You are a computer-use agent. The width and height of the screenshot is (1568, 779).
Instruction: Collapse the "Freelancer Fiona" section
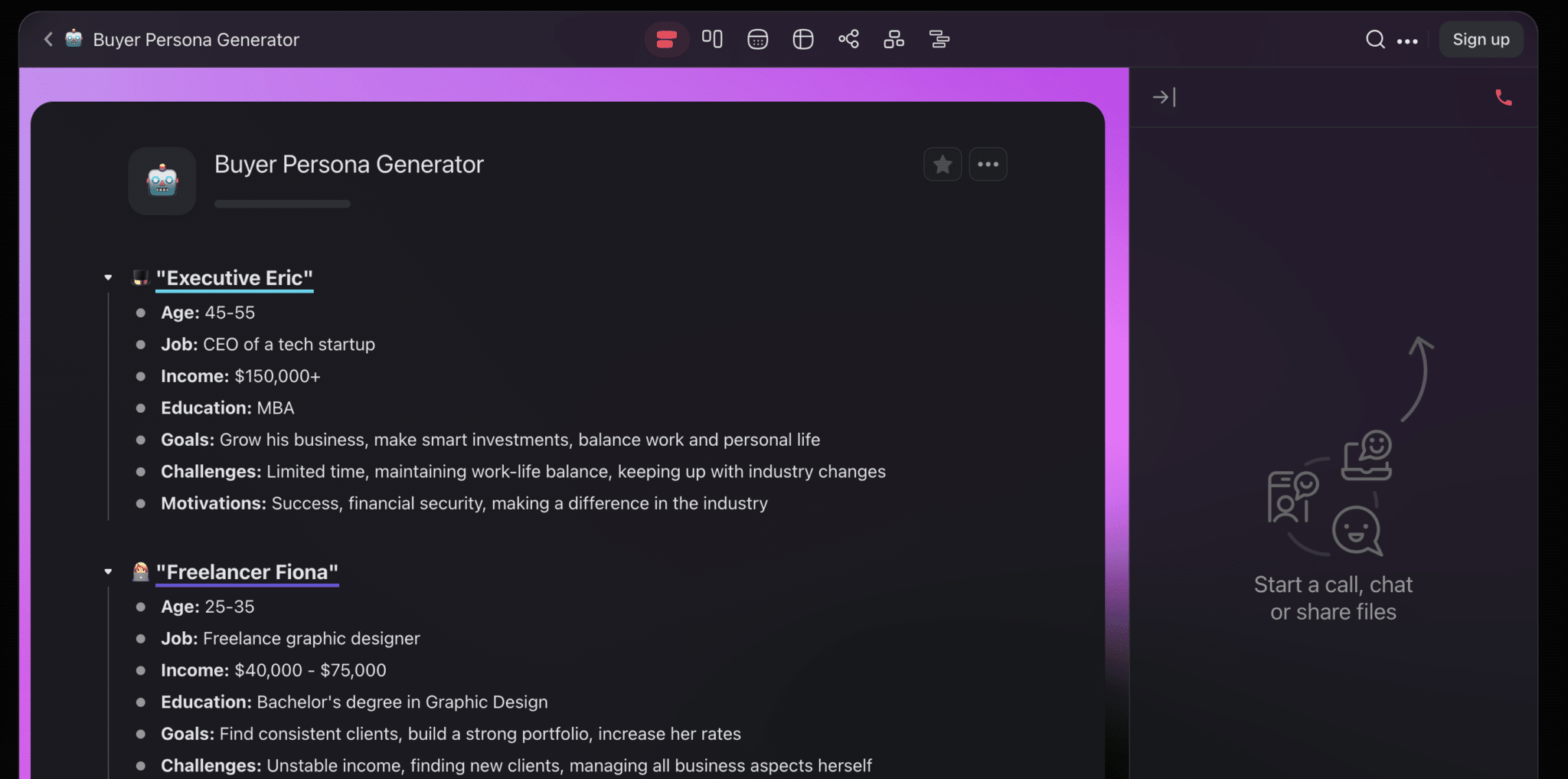coord(108,572)
